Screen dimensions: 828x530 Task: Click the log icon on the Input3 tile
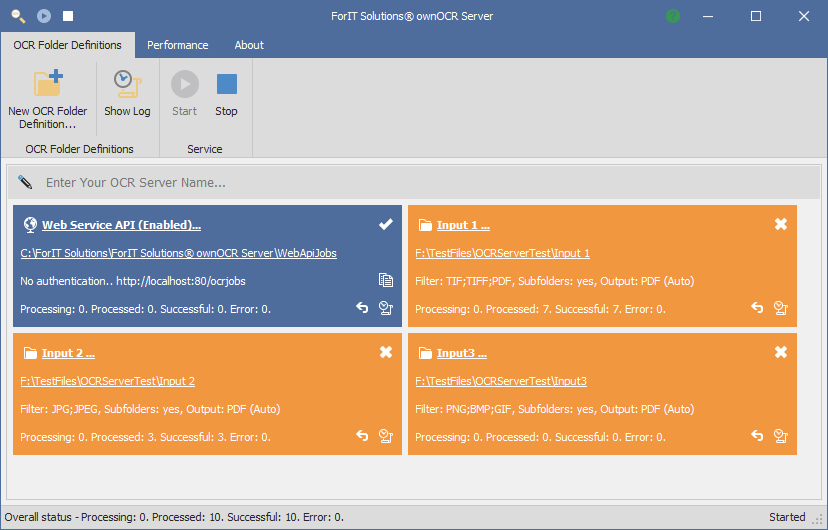(781, 436)
